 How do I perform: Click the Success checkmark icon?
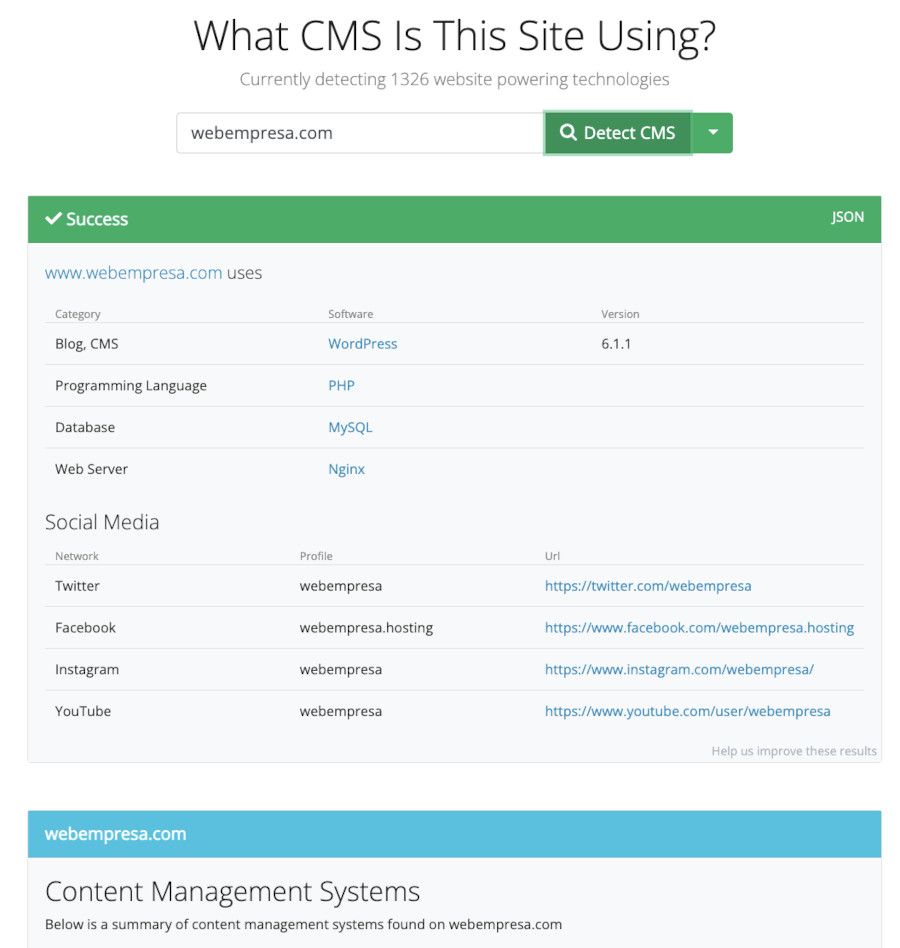tap(53, 218)
